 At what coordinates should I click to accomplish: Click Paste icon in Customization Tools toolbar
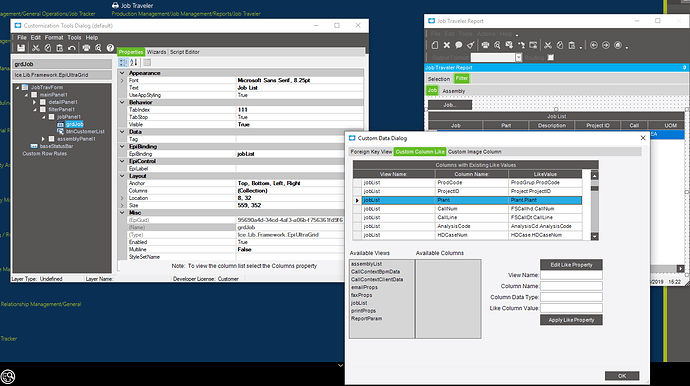click(59, 48)
